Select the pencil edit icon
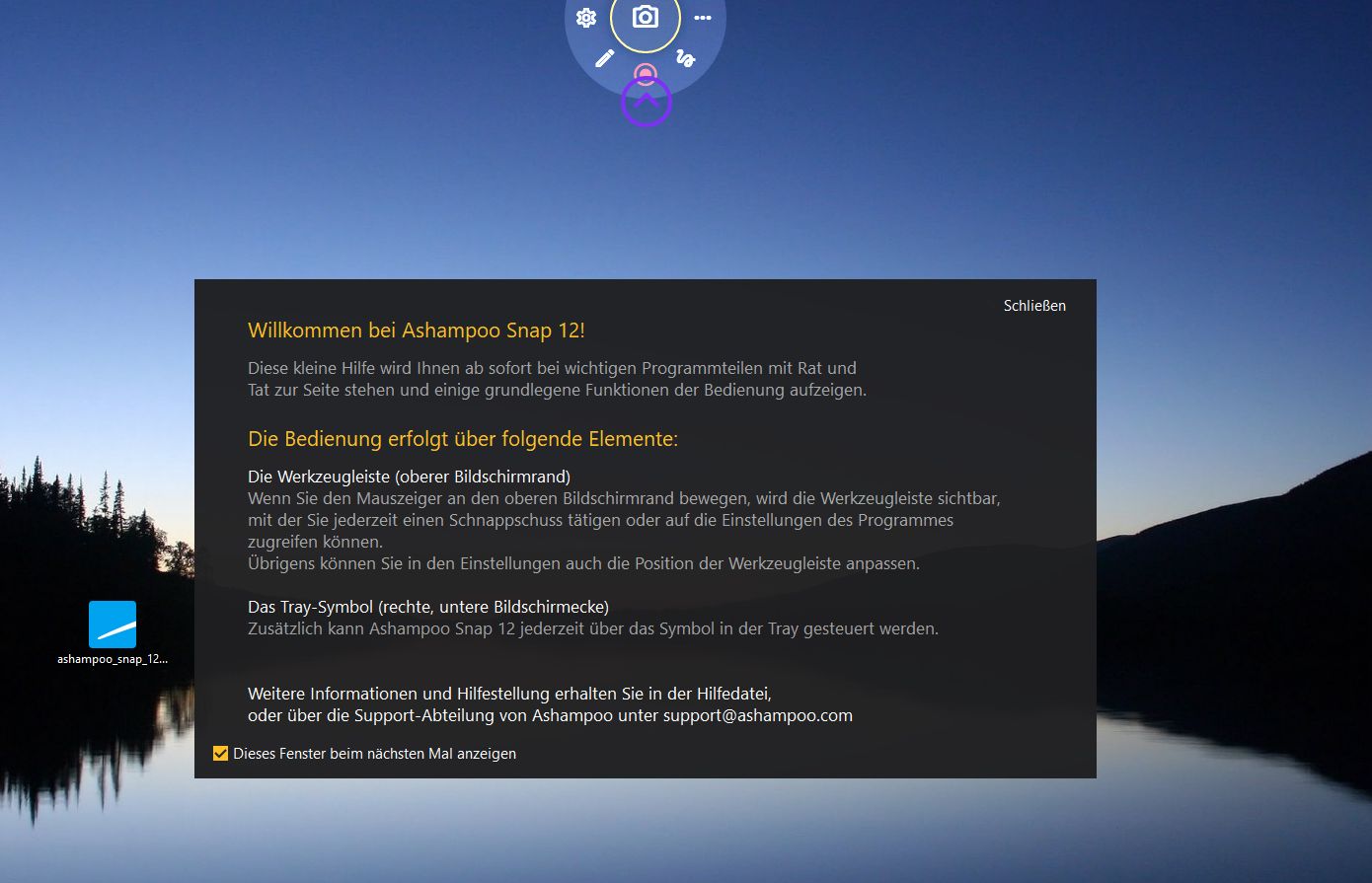Viewport: 1372px width, 883px height. pos(605,58)
